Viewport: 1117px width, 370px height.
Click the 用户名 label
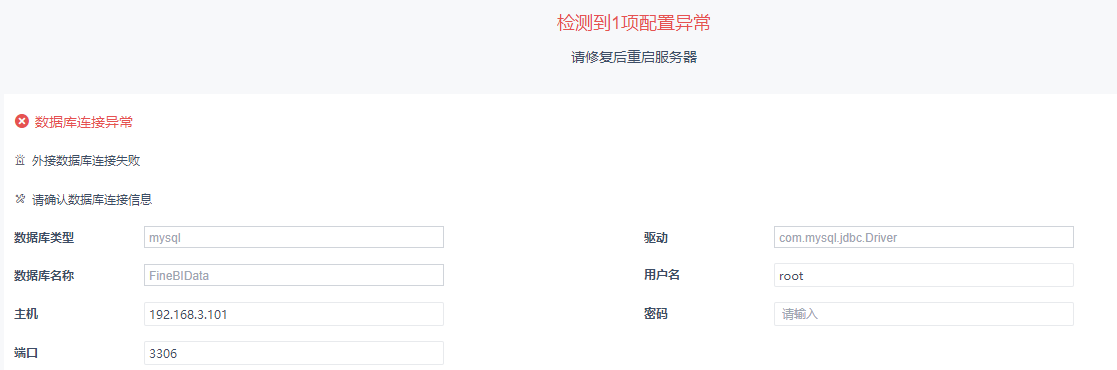tap(662, 274)
